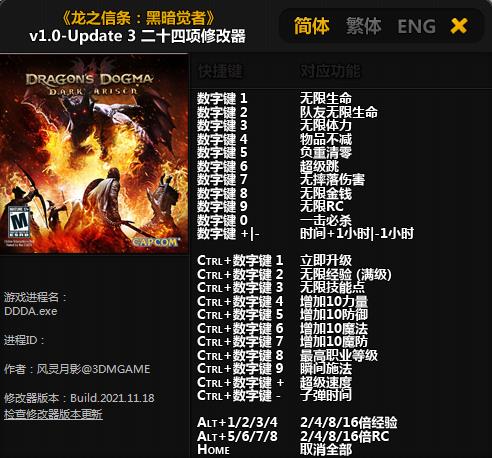Switch language to 繁体
Screen dimensions: 492x458
(x=364, y=26)
